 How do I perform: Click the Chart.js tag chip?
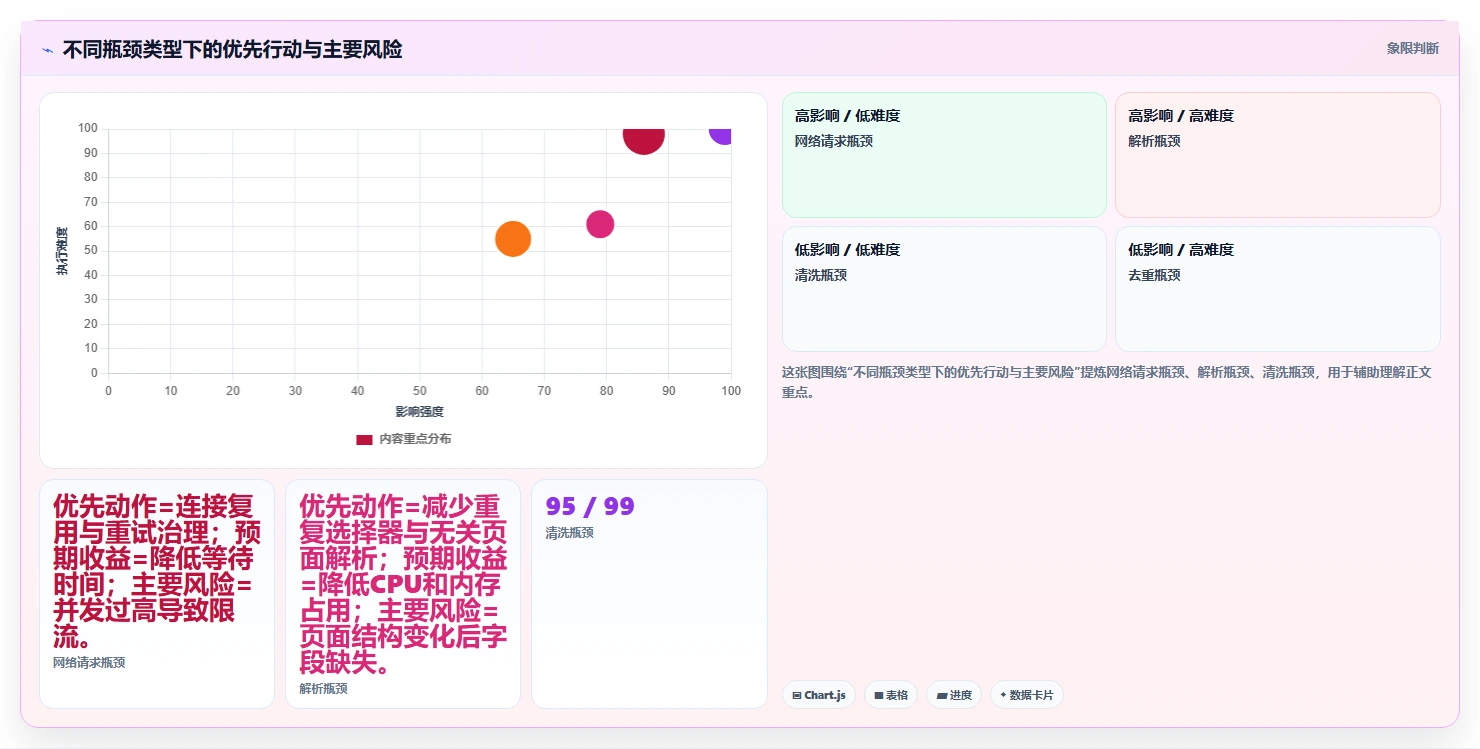pyautogui.click(x=819, y=695)
